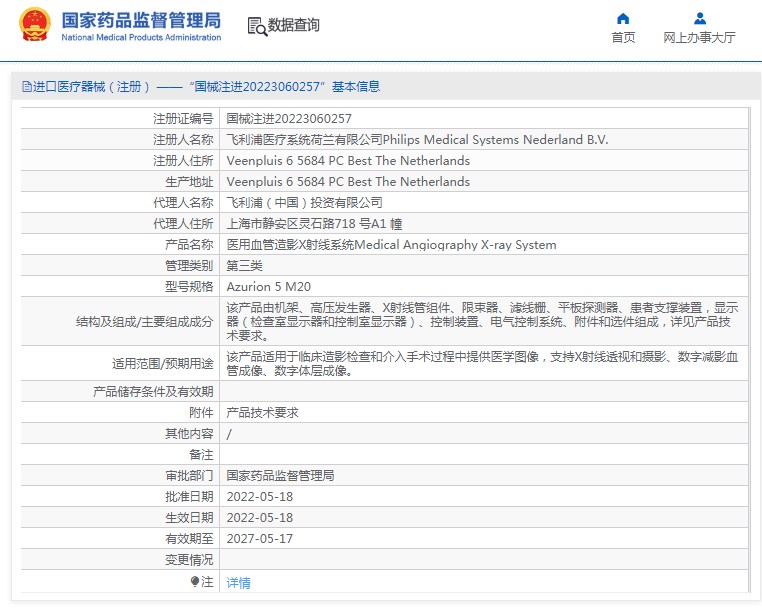
Task: Click National Medical Products Administration subtitle
Action: tap(141, 37)
